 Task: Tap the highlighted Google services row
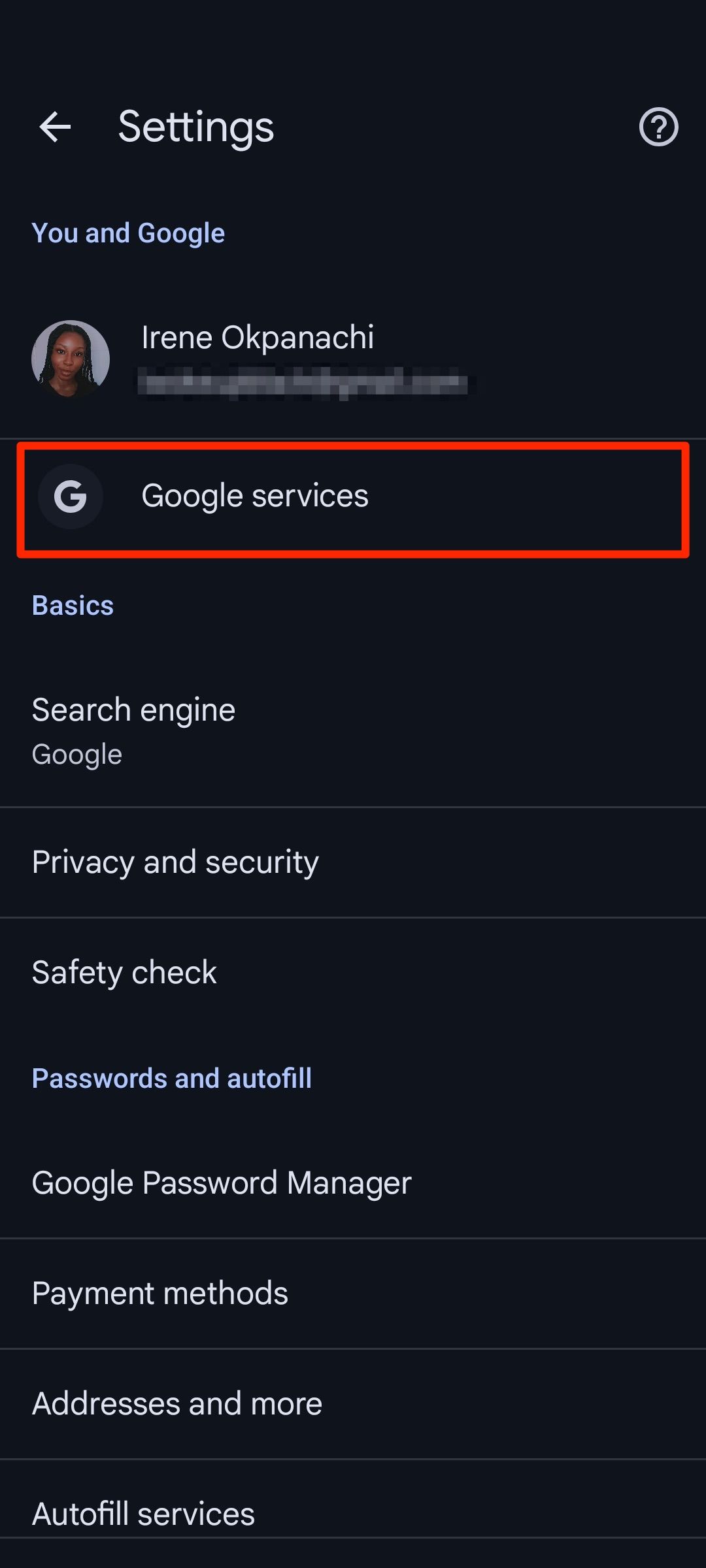coord(353,497)
